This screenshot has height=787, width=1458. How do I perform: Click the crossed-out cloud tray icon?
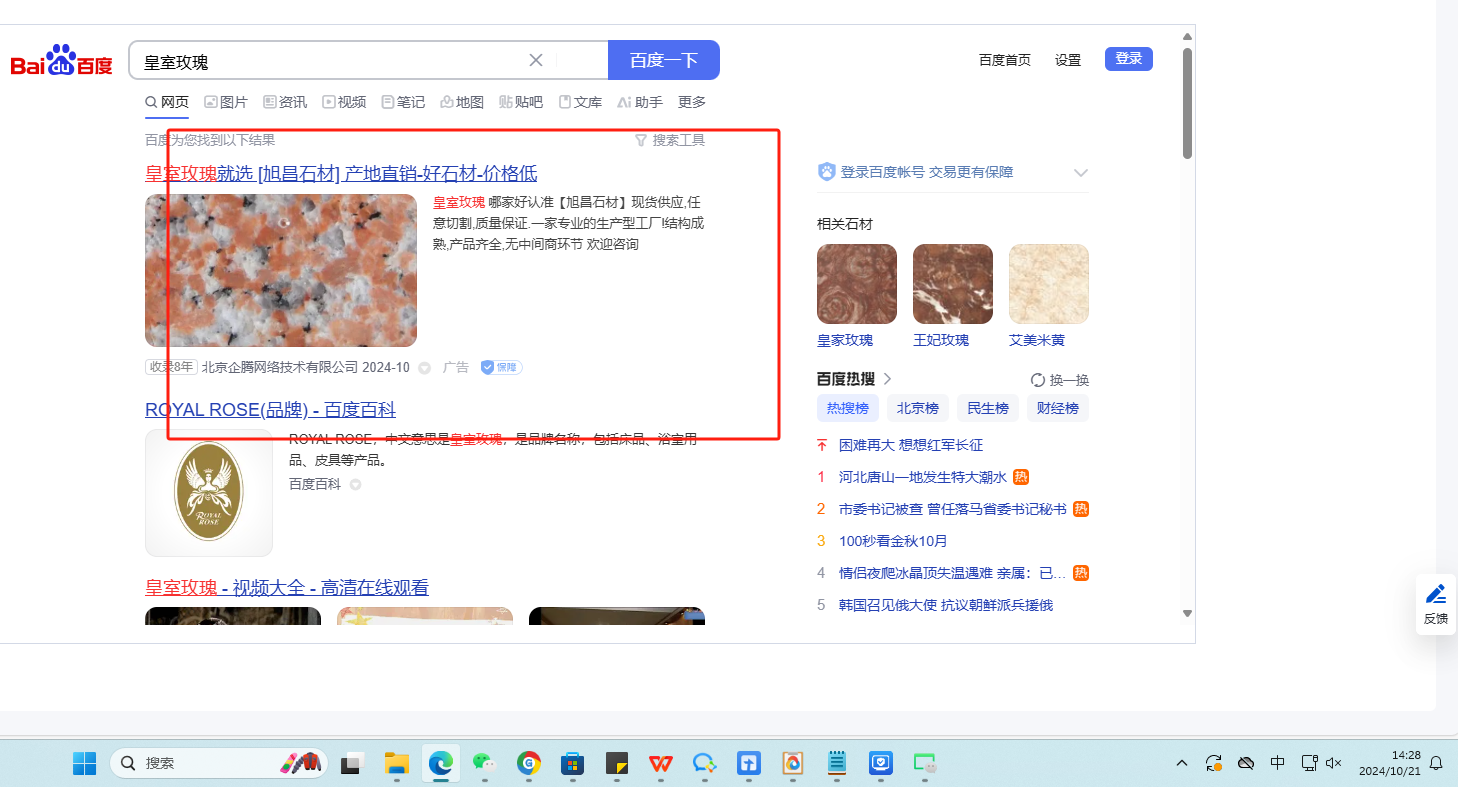click(x=1246, y=763)
